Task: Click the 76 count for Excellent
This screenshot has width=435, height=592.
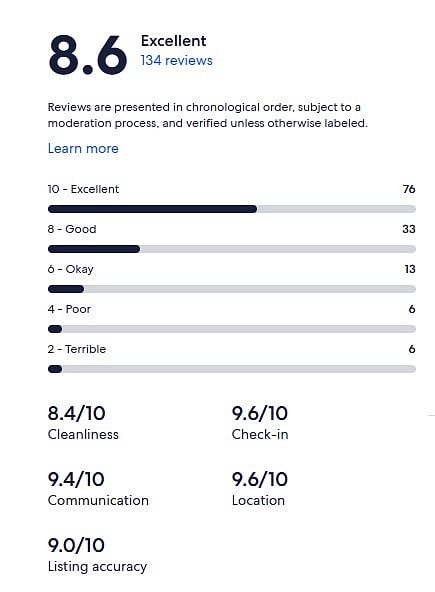Action: click(x=409, y=189)
